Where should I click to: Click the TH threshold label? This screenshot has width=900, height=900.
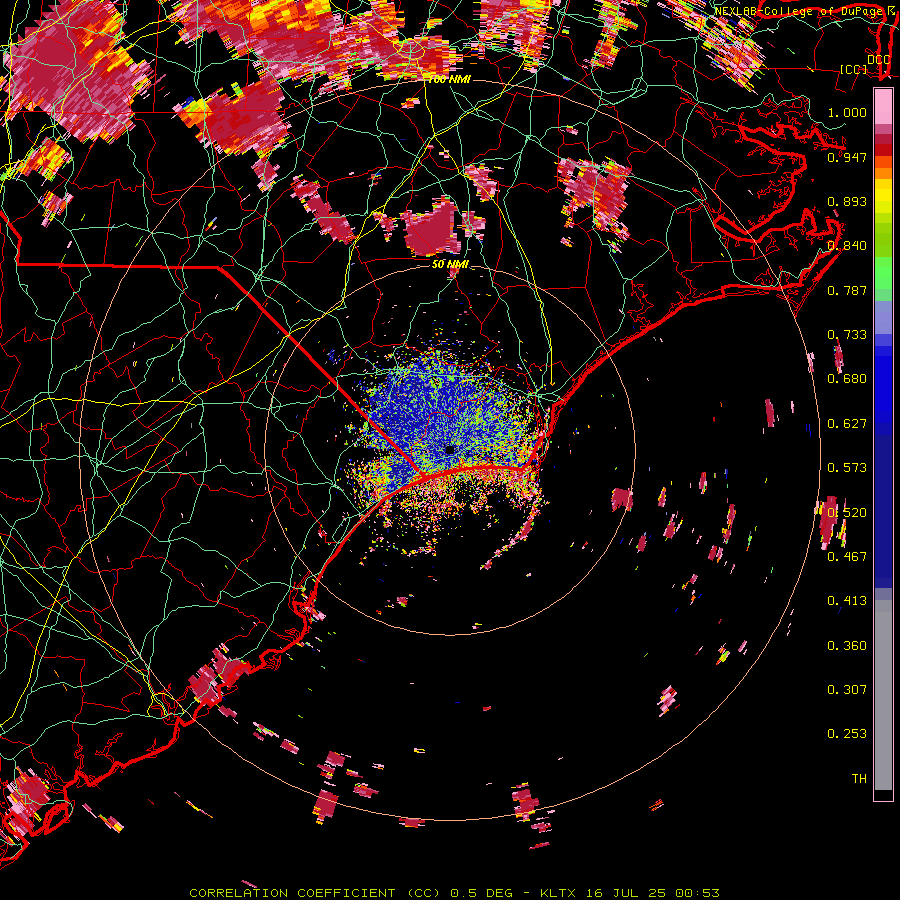pyautogui.click(x=859, y=779)
